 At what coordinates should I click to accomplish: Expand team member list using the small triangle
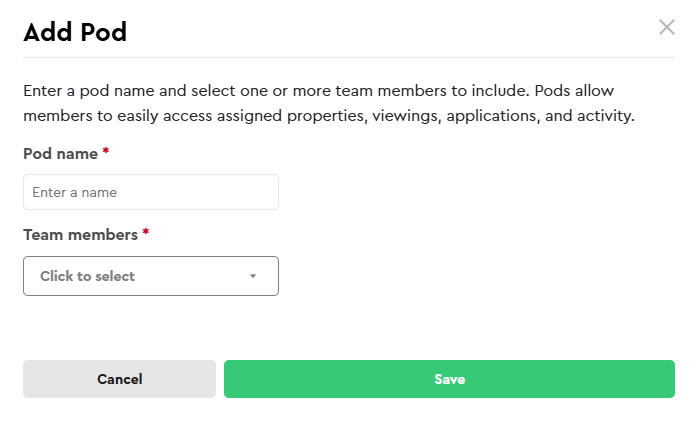pyautogui.click(x=252, y=276)
